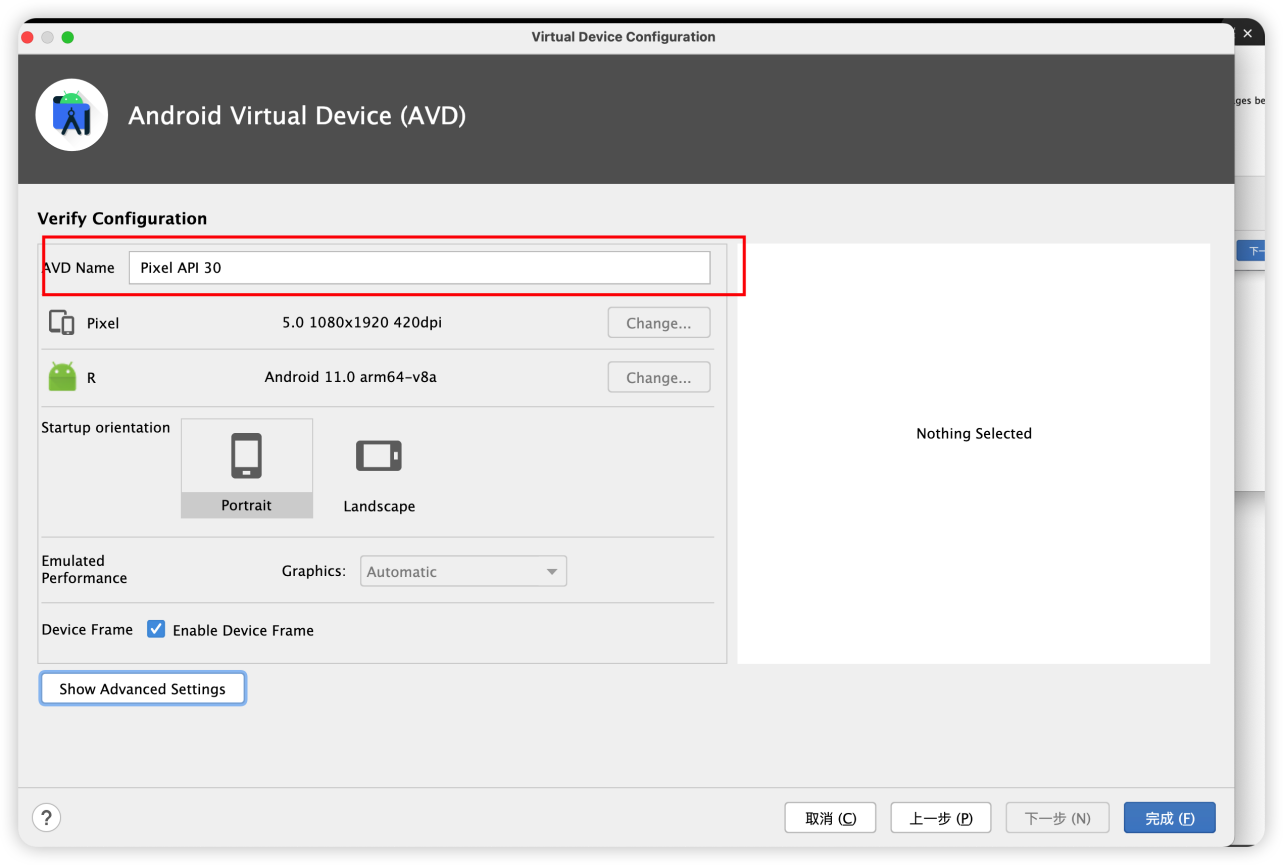The height and width of the screenshot is (865, 1283).
Task: Finish setup with 完成 (F) button
Action: click(1170, 818)
